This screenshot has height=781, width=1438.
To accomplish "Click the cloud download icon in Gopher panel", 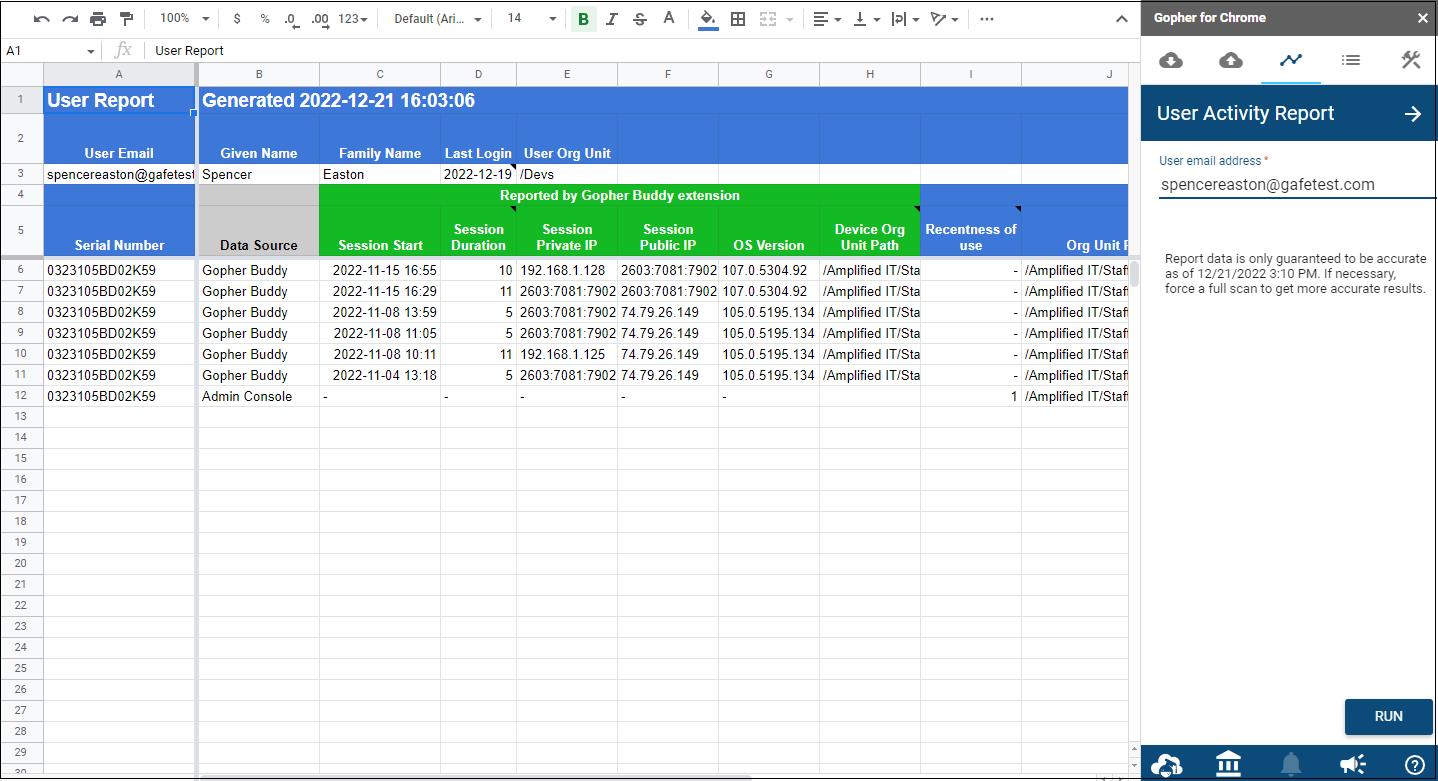I will coord(1170,61).
